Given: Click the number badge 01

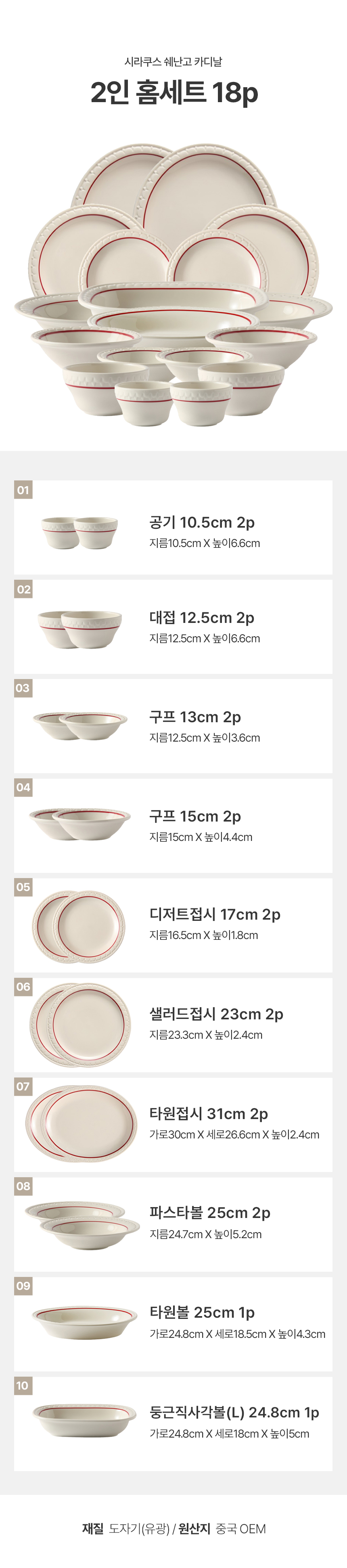Looking at the screenshot, I should tap(23, 490).
